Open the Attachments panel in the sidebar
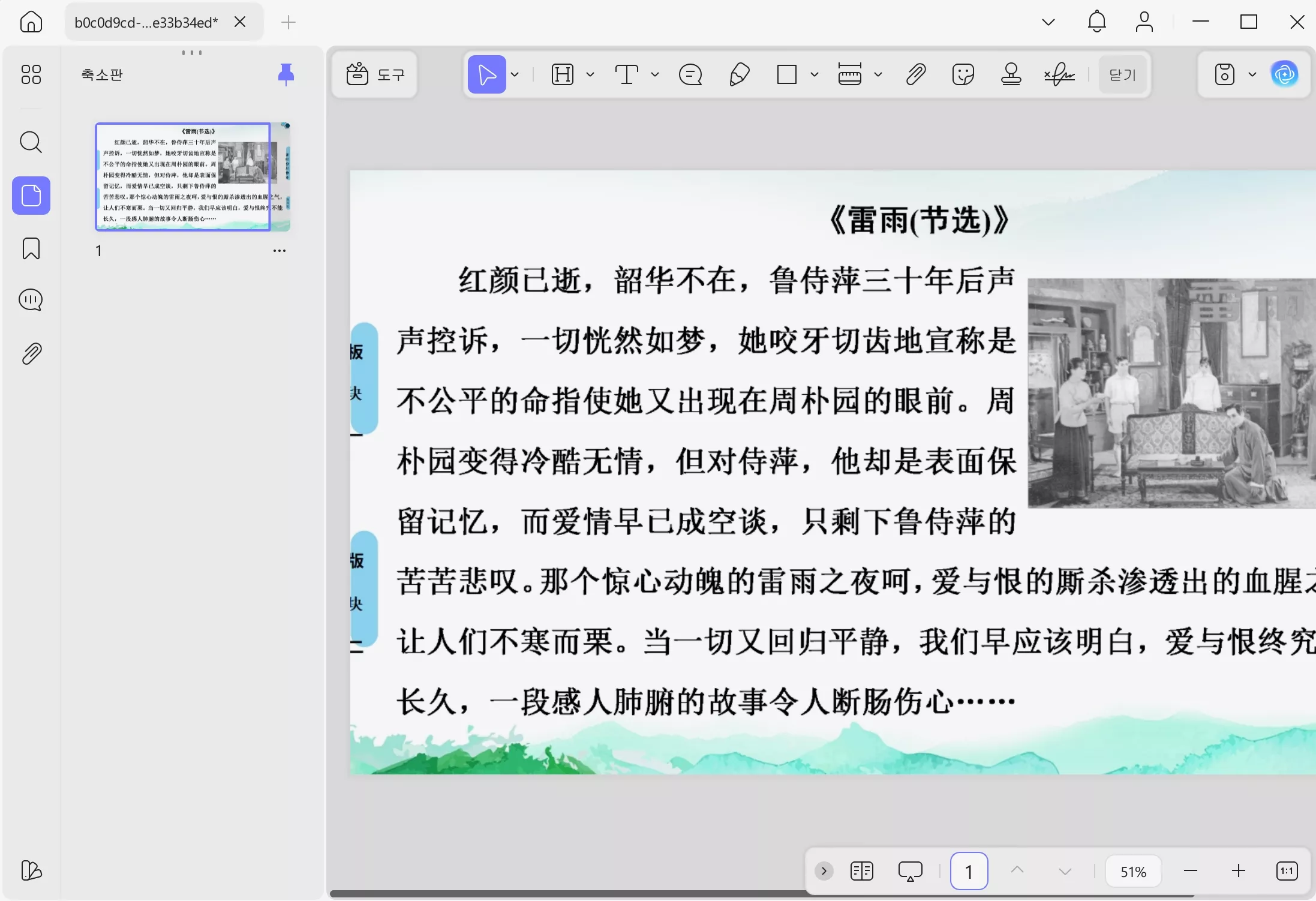Viewport: 1316px width, 901px height. click(31, 353)
